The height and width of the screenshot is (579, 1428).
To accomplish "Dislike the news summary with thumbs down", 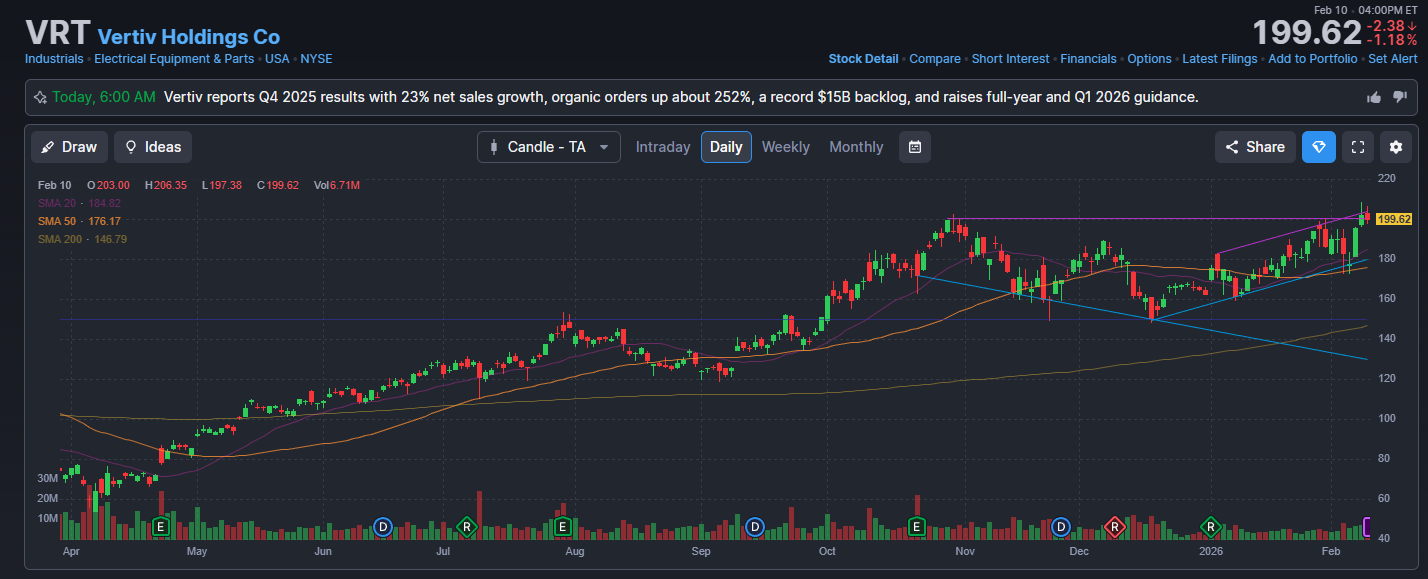I will (x=1400, y=97).
